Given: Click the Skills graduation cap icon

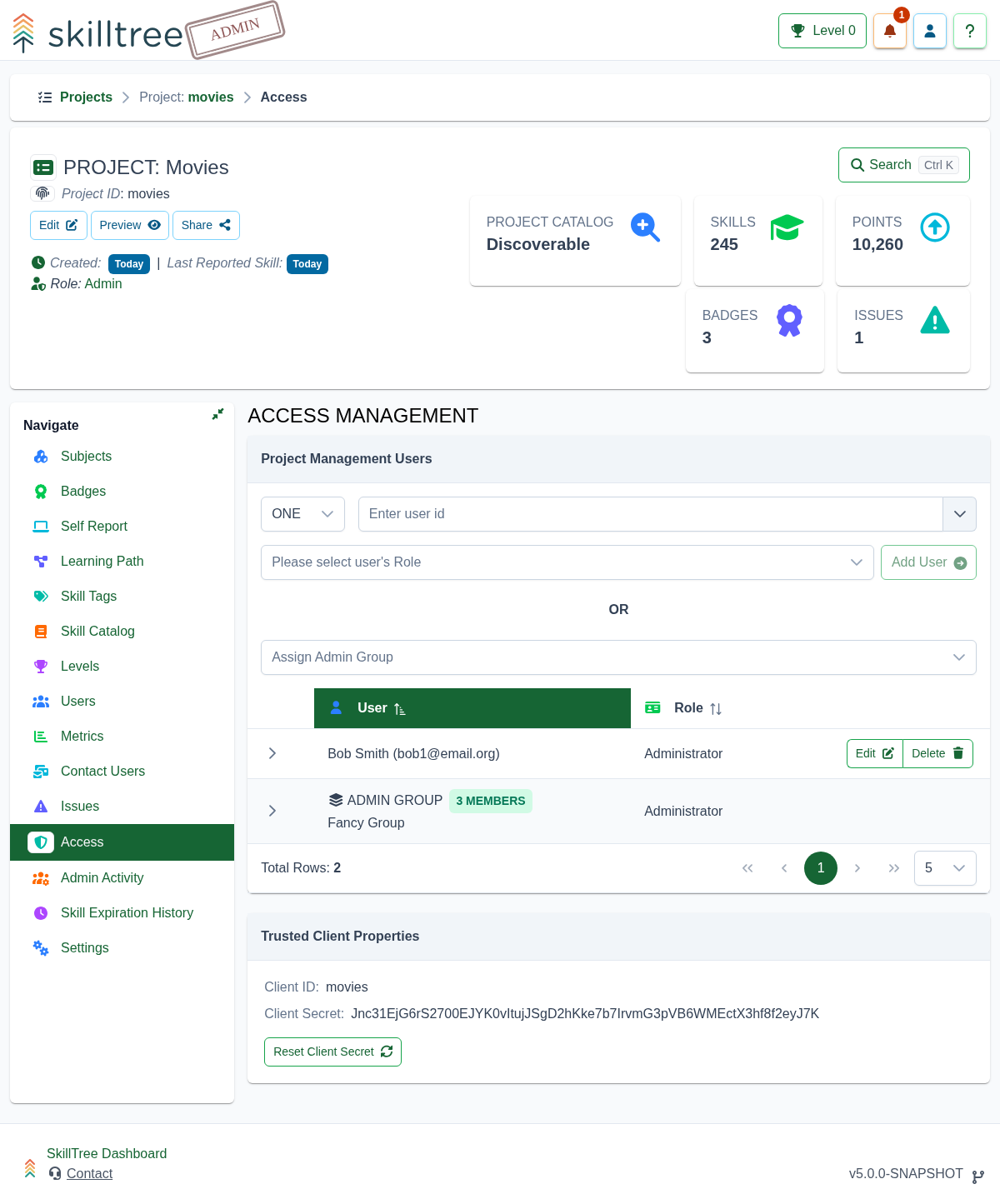Looking at the screenshot, I should [x=787, y=227].
